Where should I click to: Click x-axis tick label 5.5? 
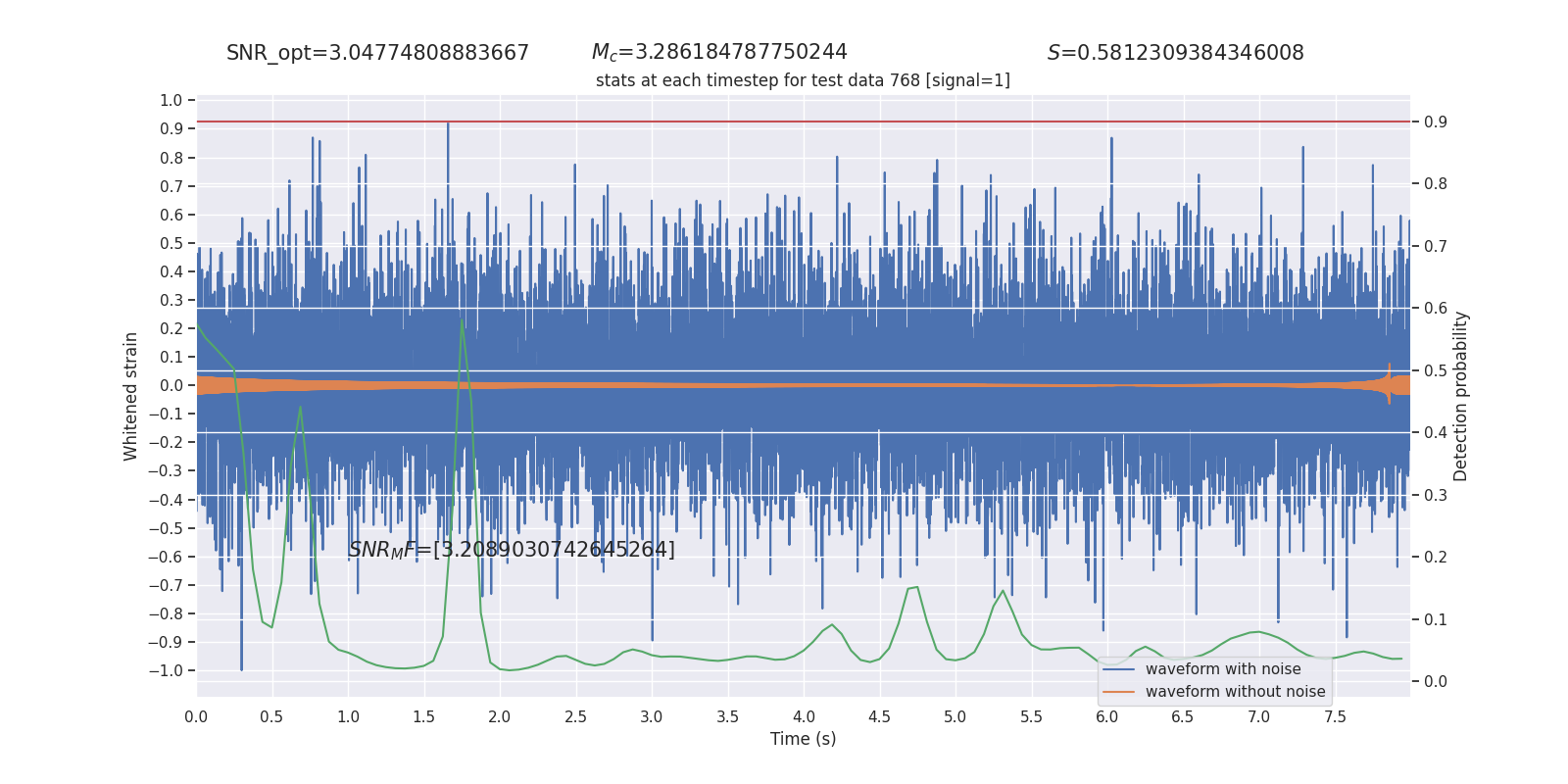[1031, 717]
